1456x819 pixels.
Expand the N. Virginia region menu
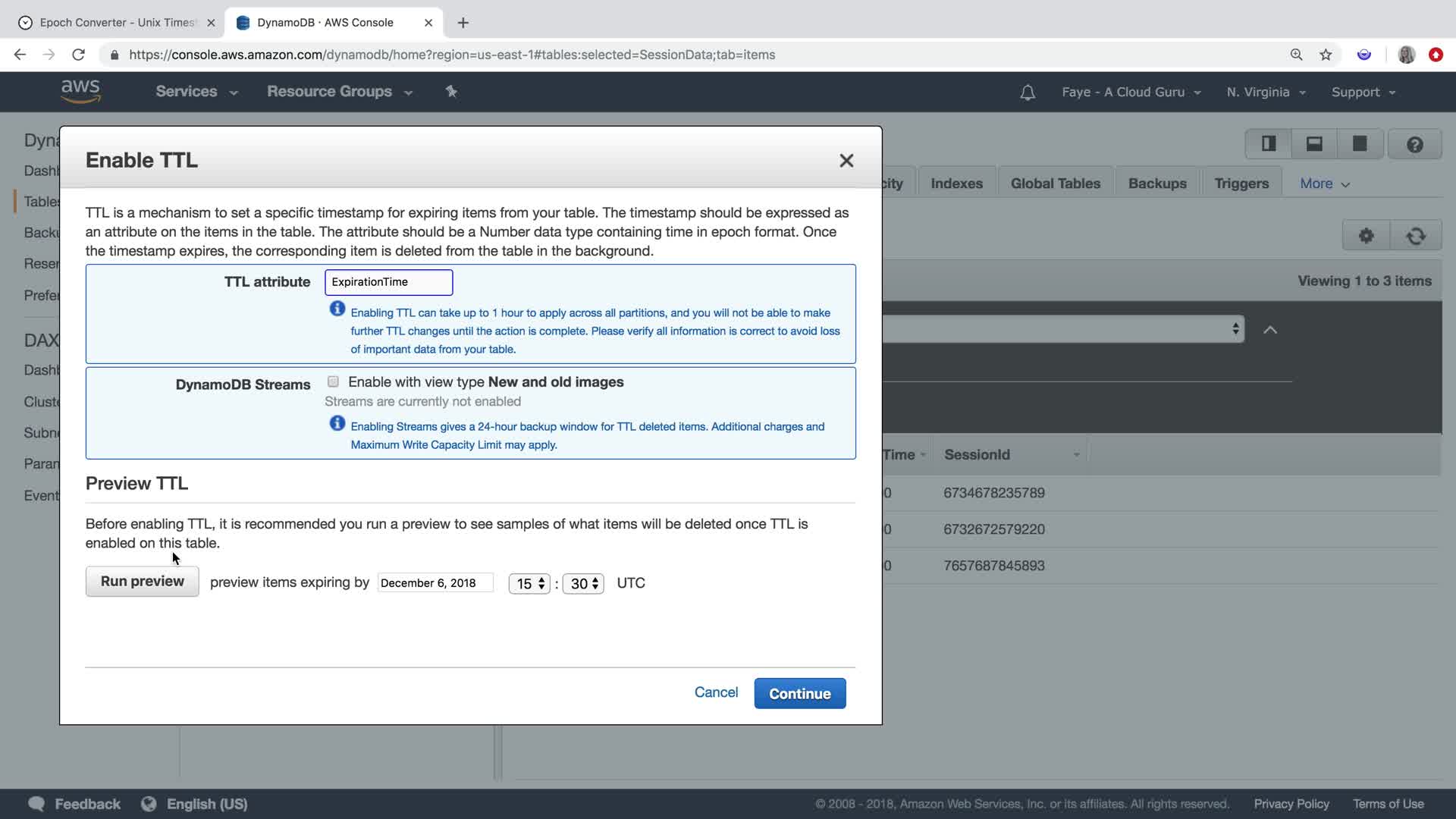click(x=1266, y=92)
